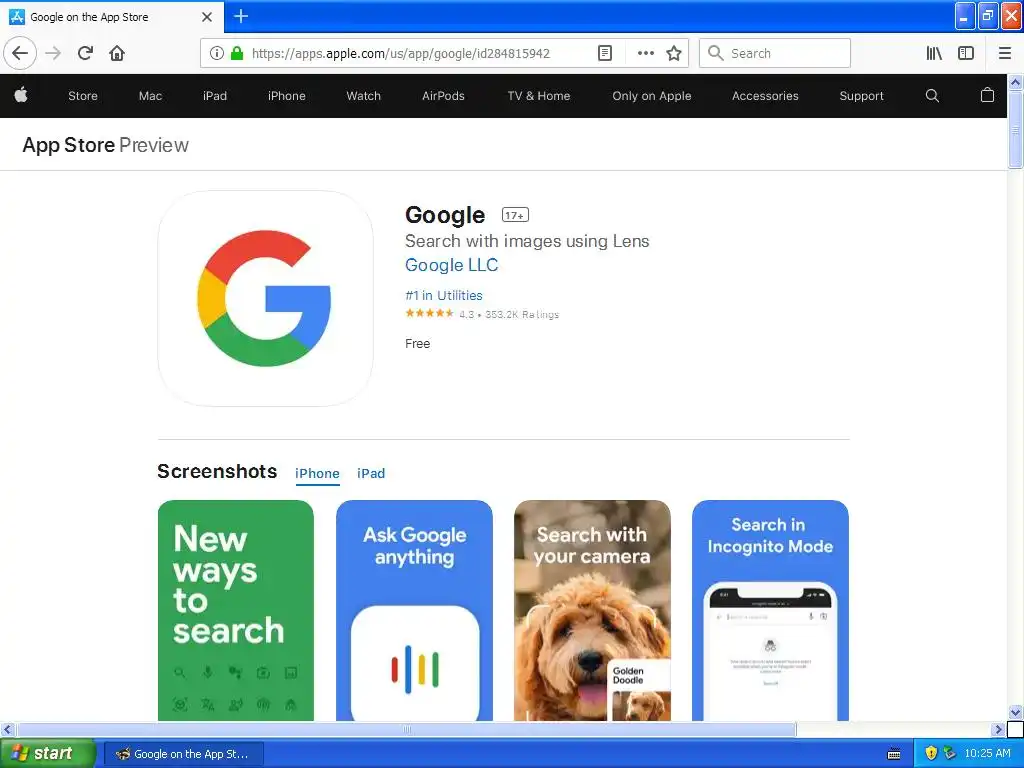Show site information icon in address bar

216,53
